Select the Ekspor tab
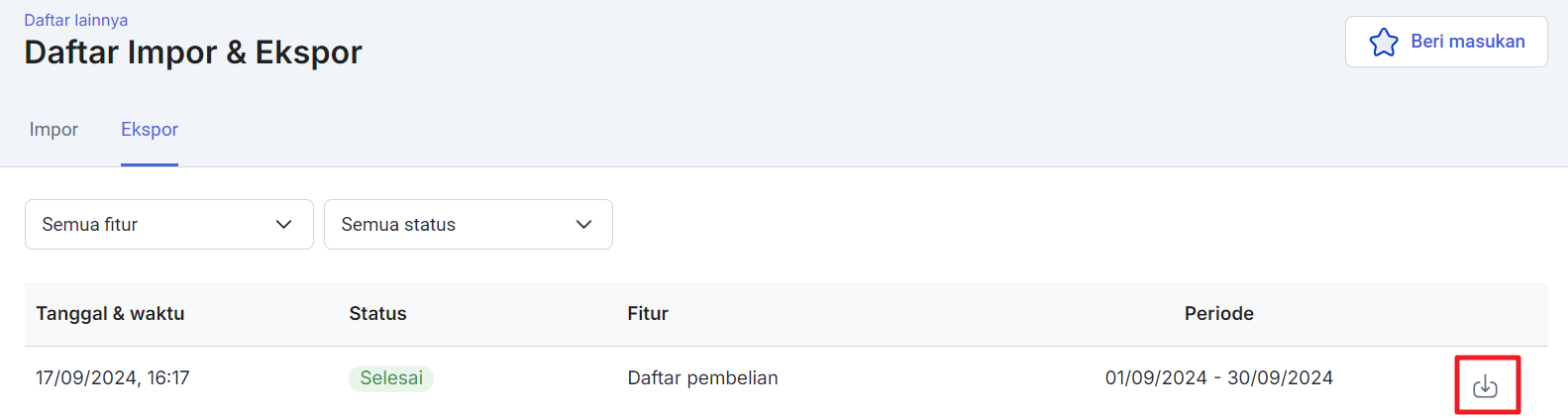The height and width of the screenshot is (418, 1568). 150,130
